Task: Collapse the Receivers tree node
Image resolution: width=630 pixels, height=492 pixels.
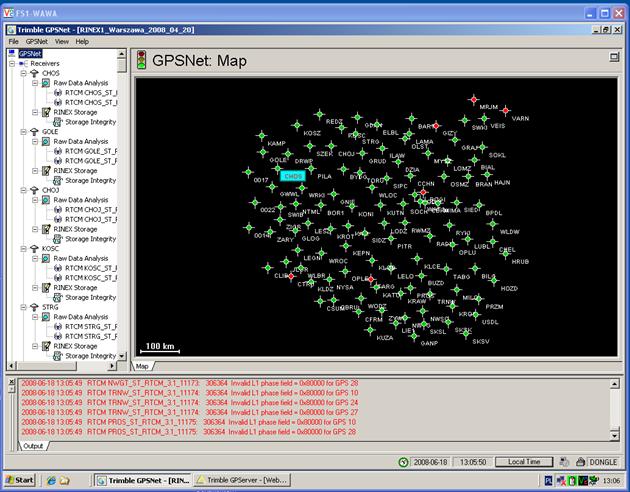Action: [12, 63]
